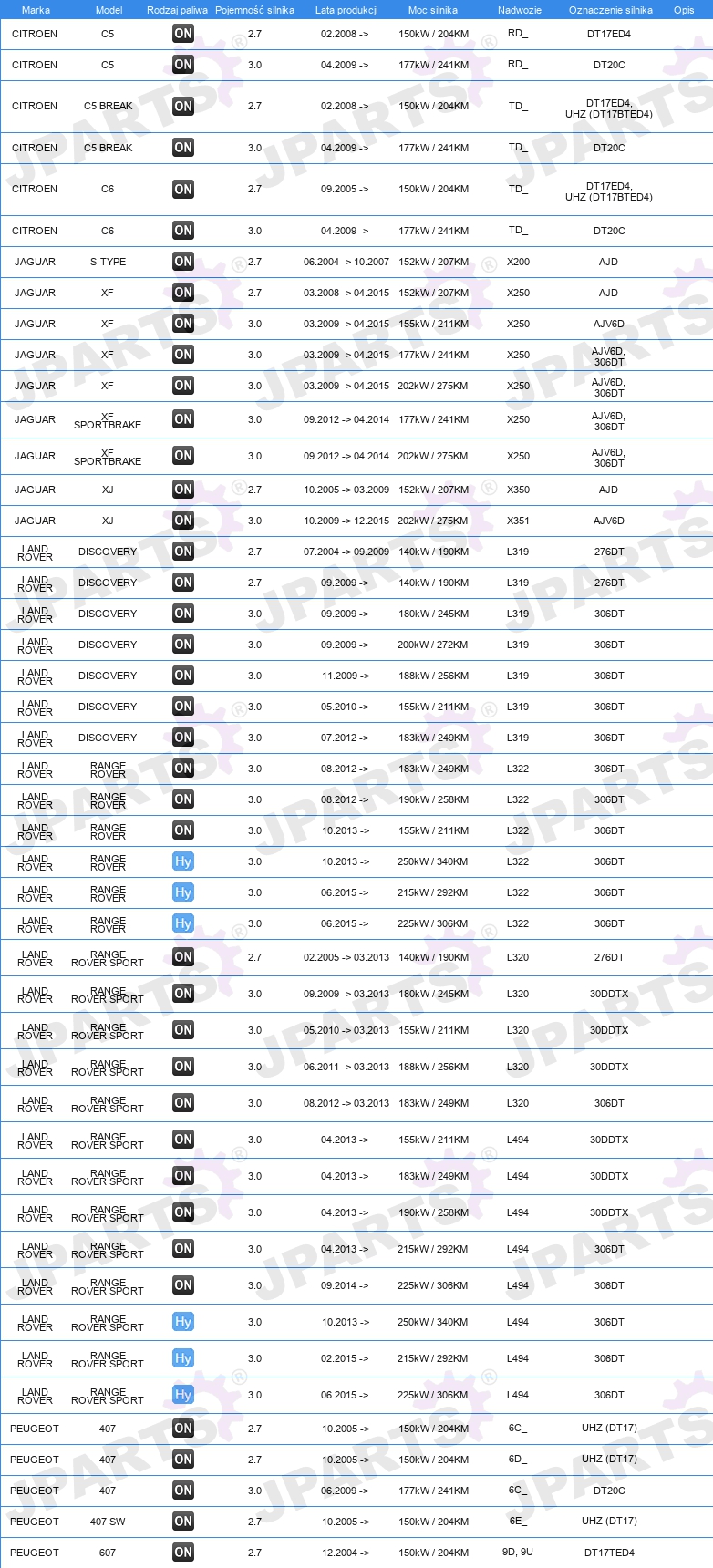Select the 07.2012 -> production date cell
This screenshot has height=1568, width=713.
coord(345,738)
